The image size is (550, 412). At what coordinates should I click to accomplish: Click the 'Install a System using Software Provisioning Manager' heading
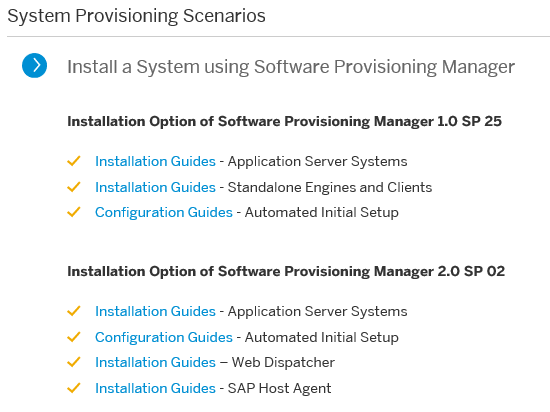tap(291, 67)
